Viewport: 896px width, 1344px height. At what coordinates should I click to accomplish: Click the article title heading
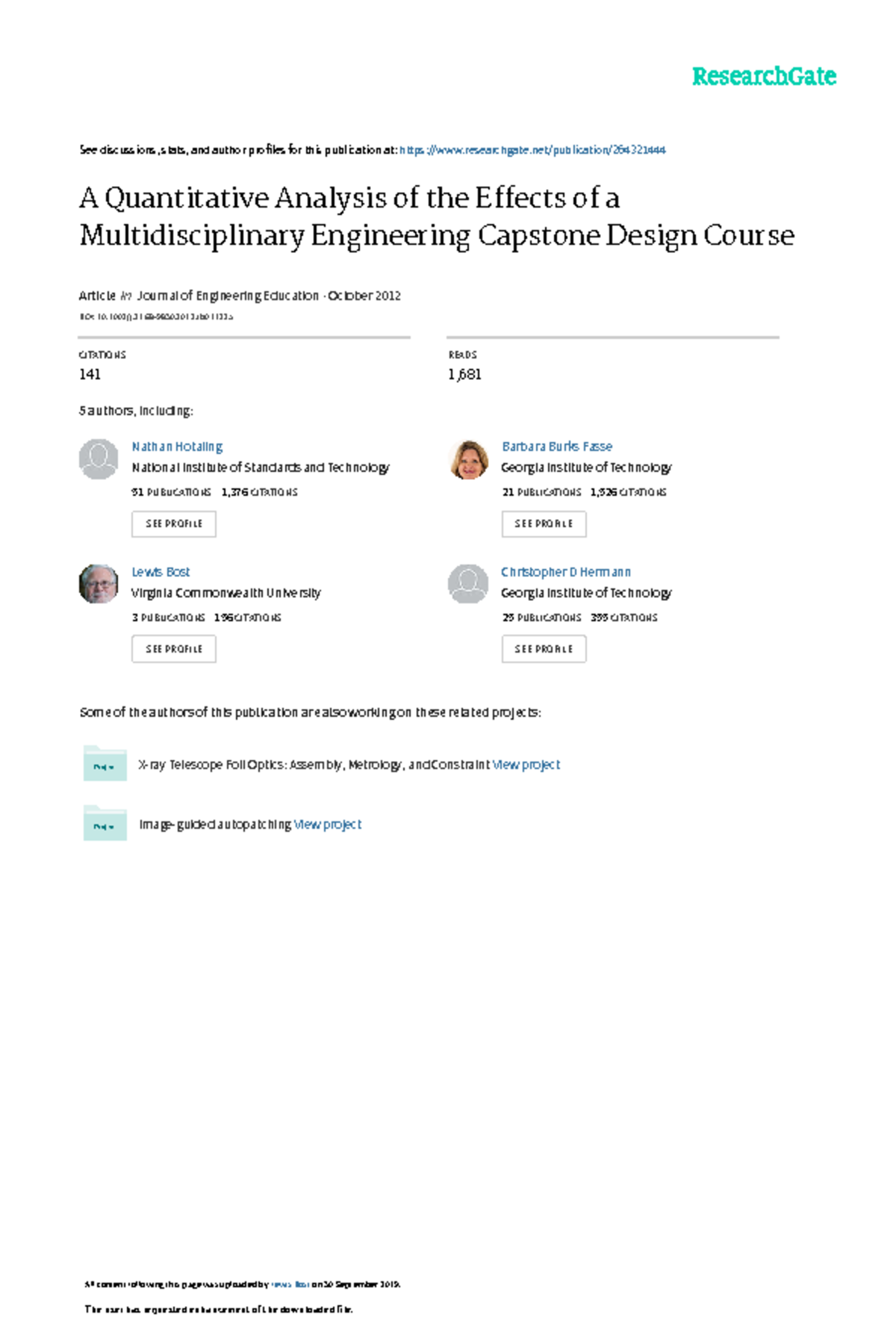pyautogui.click(x=436, y=217)
